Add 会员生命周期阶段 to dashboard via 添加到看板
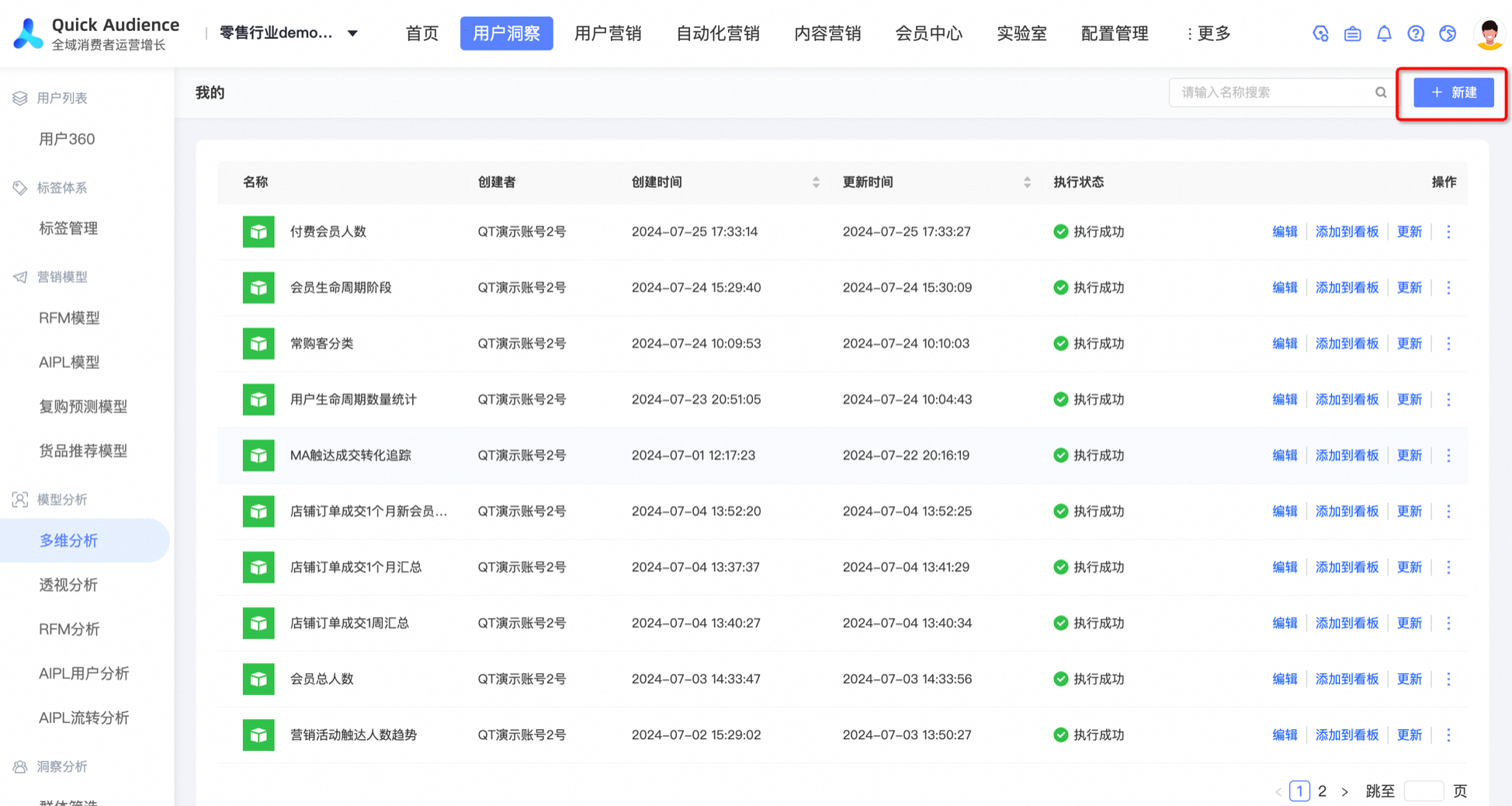The height and width of the screenshot is (806, 1512). click(x=1347, y=287)
